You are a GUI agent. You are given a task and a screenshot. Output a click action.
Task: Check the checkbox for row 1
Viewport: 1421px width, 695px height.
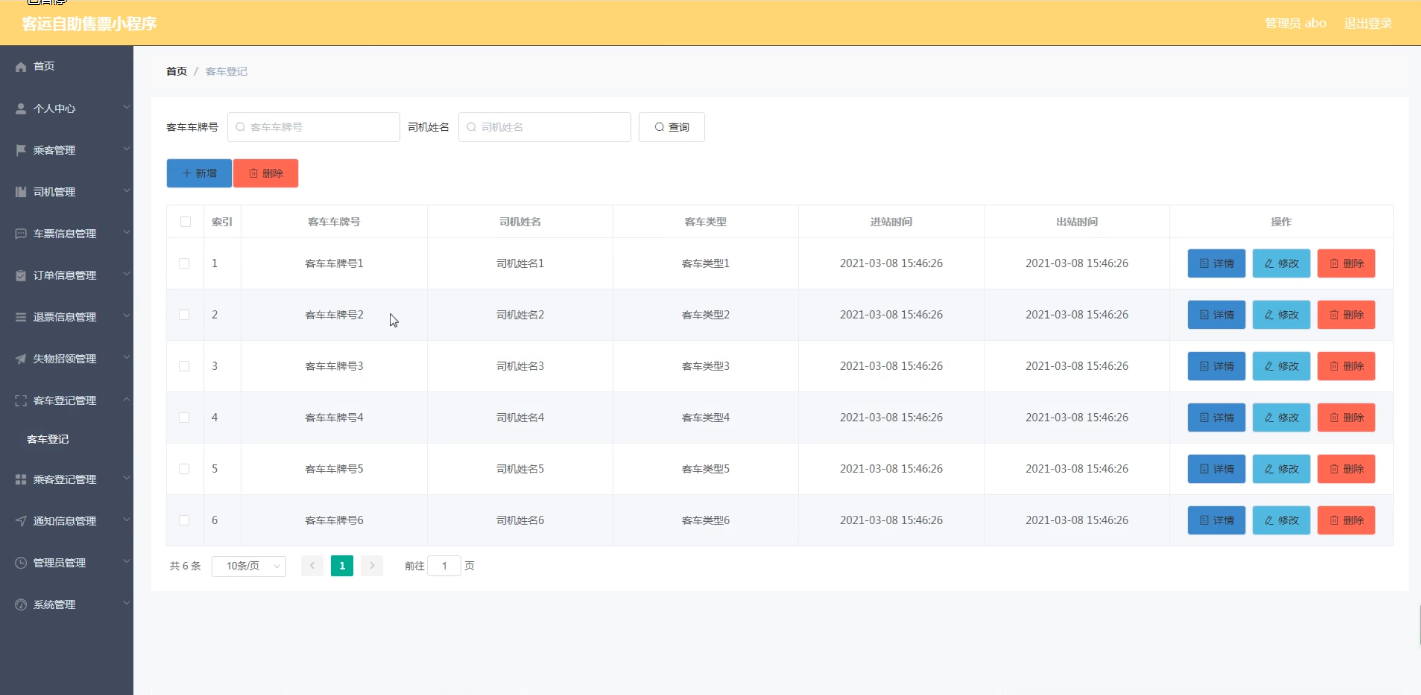click(x=184, y=264)
